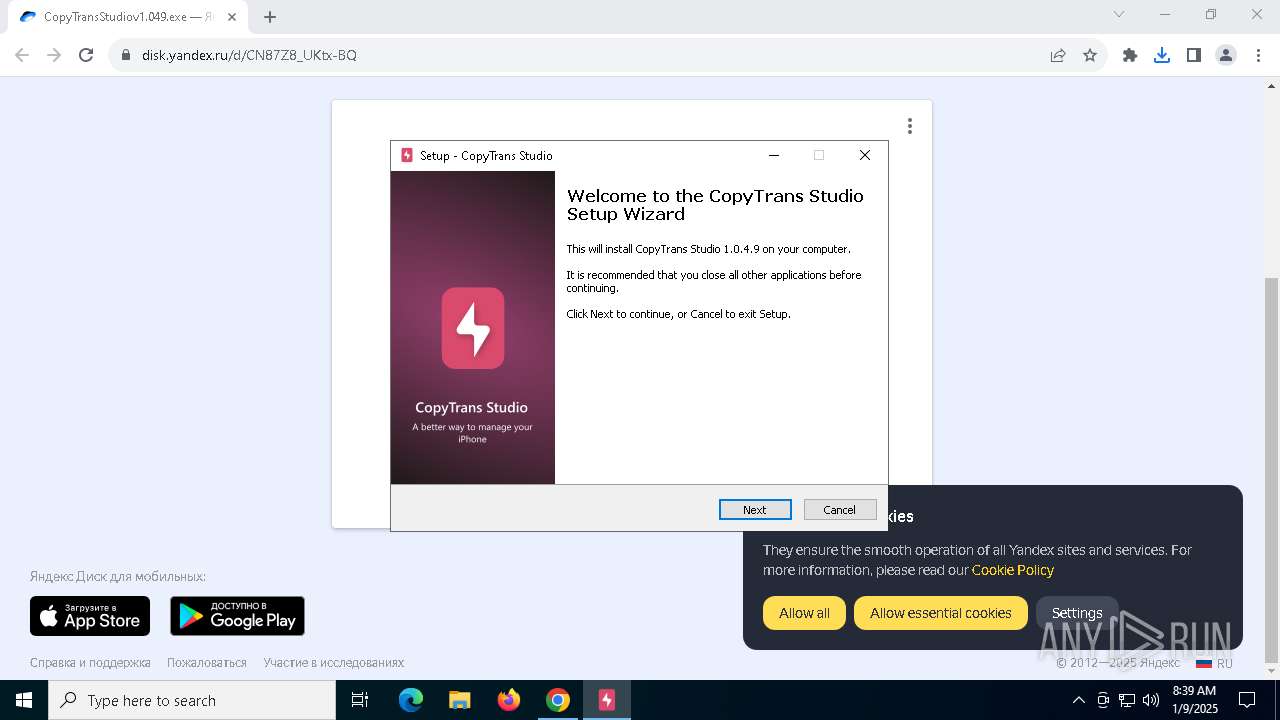Open the Google Play download badge
The width and height of the screenshot is (1280, 720).
click(x=237, y=616)
